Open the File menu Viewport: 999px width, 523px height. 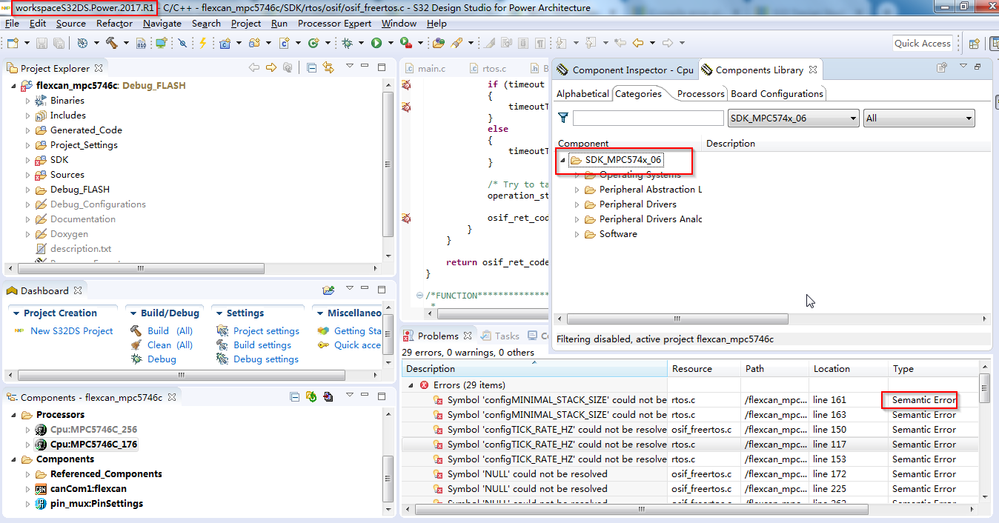tap(12, 24)
